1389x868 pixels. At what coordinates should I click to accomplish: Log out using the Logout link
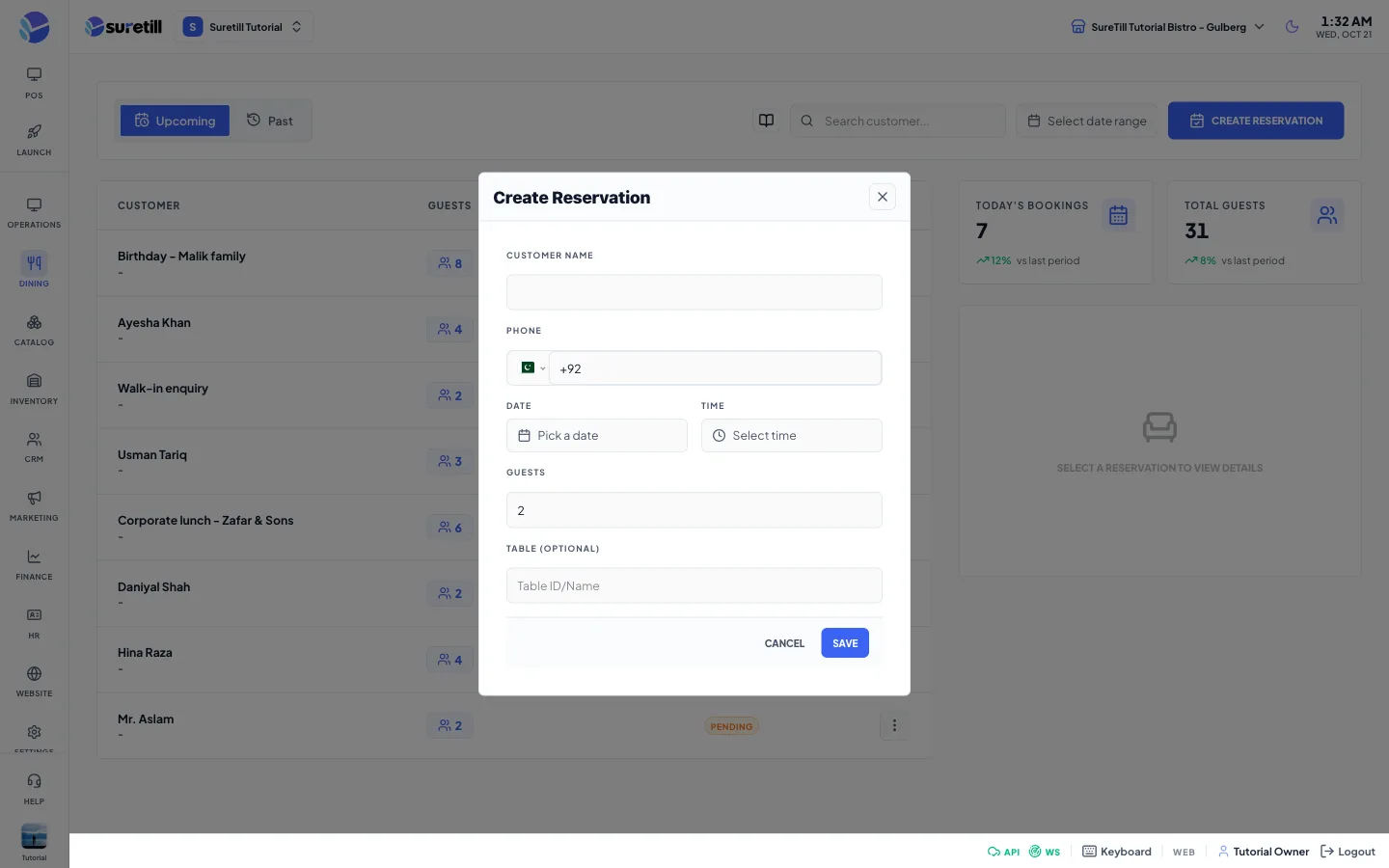(x=1348, y=852)
